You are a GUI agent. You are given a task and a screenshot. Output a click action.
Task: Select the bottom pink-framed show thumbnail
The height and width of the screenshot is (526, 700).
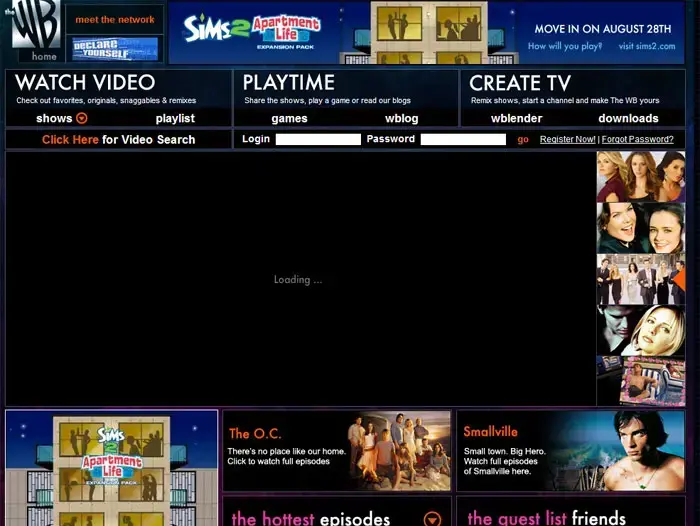641,381
